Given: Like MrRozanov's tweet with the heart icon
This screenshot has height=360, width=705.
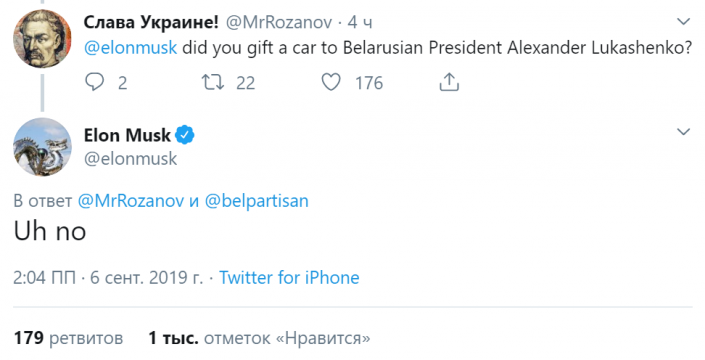Looking at the screenshot, I should (331, 83).
